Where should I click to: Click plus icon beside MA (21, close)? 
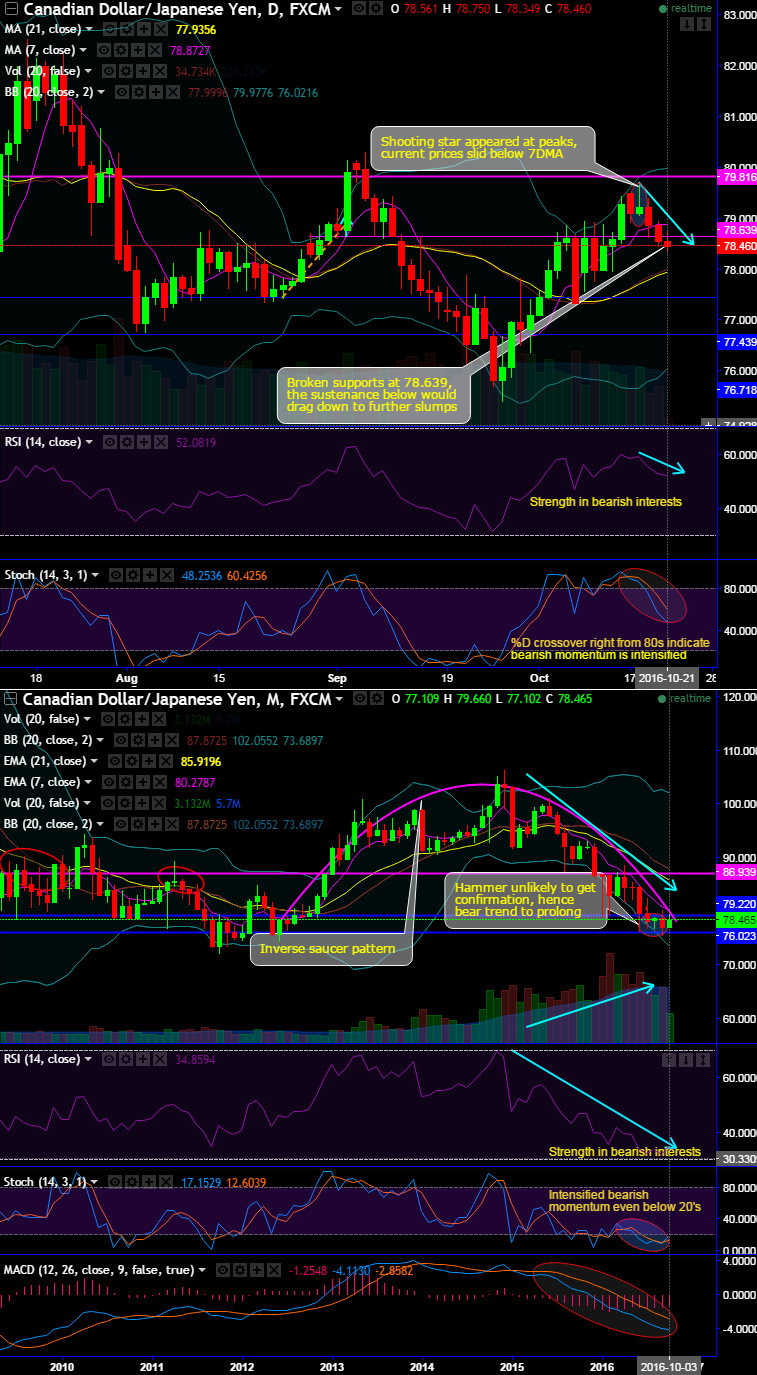point(143,29)
